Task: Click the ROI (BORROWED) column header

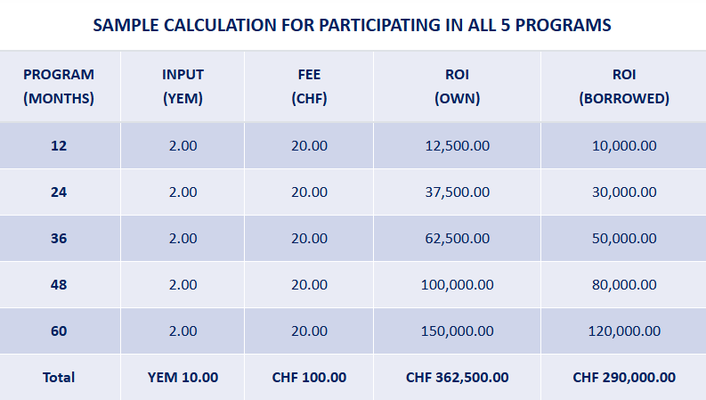Action: tap(624, 86)
